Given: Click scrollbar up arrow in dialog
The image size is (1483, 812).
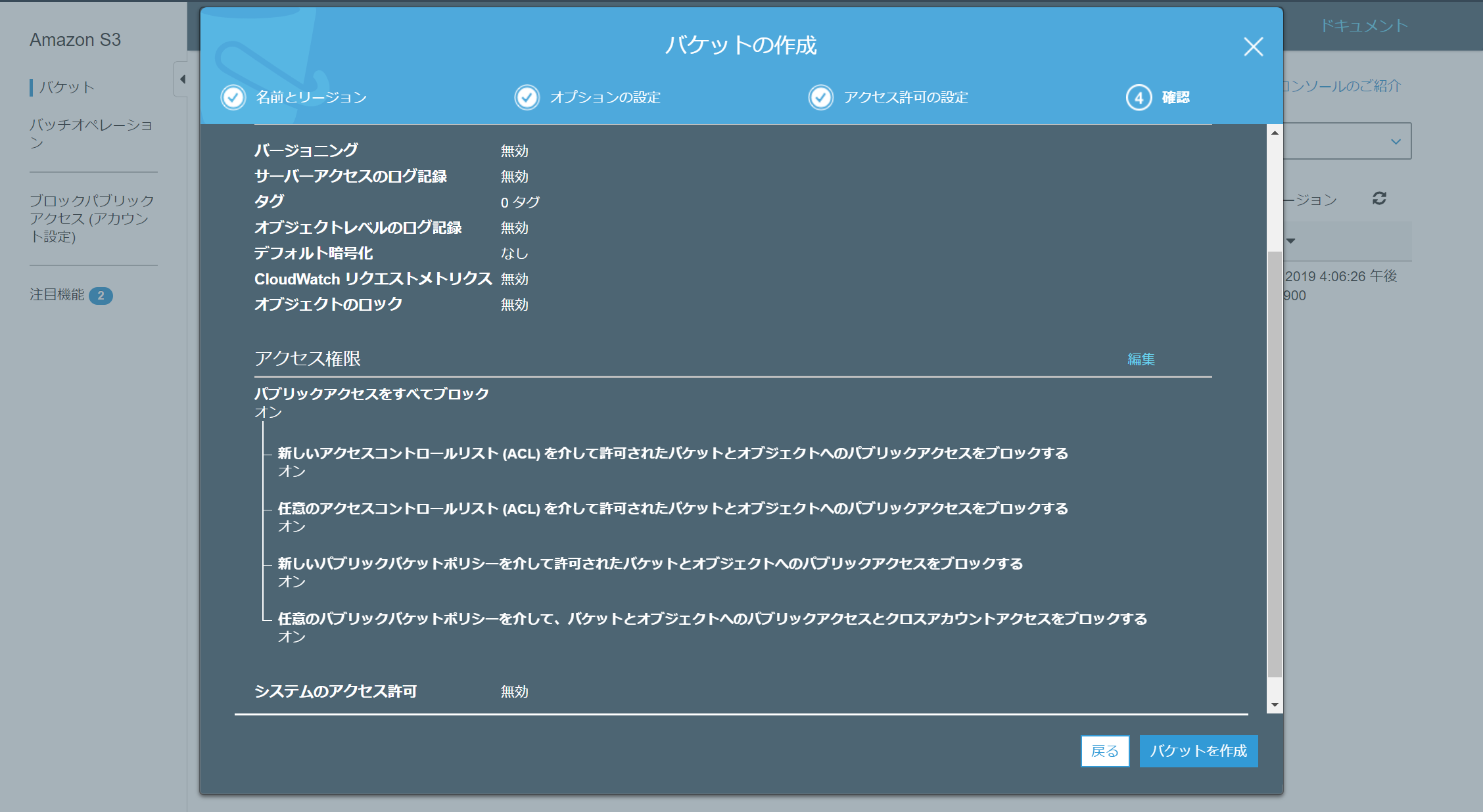Looking at the screenshot, I should [x=1275, y=133].
